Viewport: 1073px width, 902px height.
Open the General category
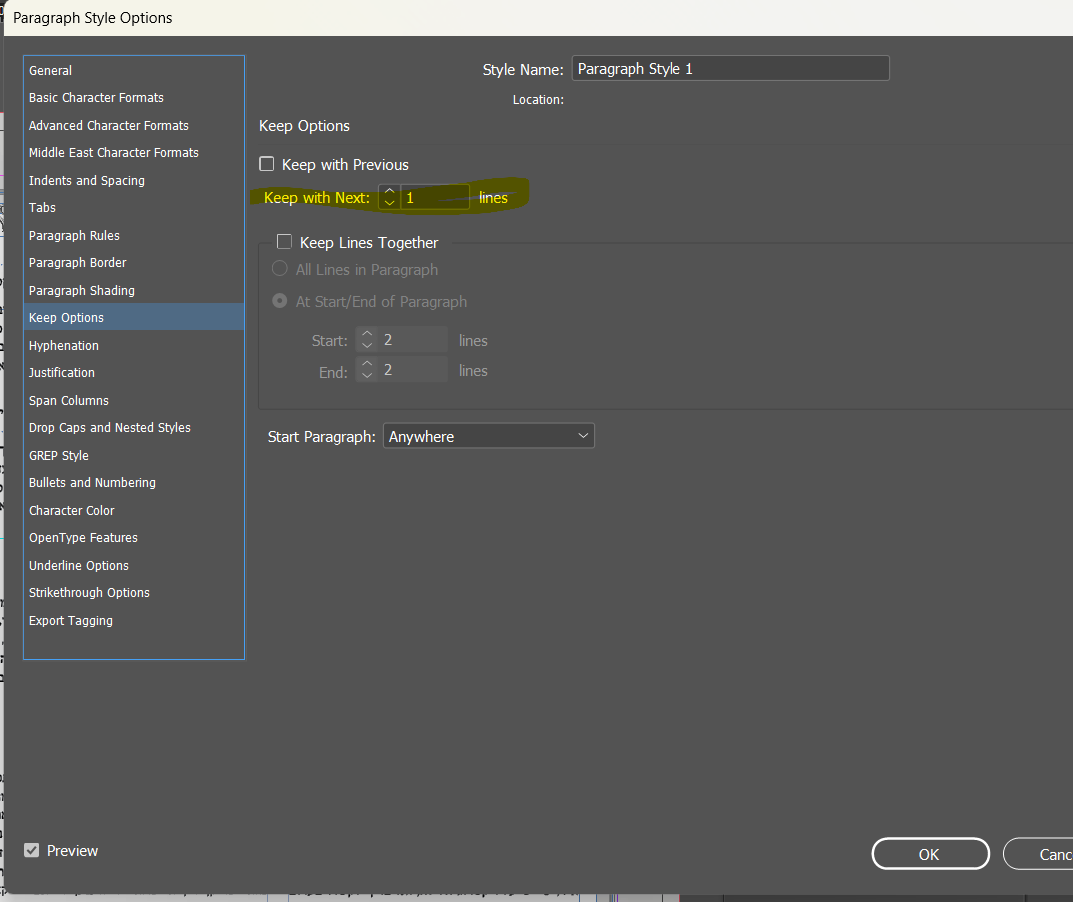(133, 70)
